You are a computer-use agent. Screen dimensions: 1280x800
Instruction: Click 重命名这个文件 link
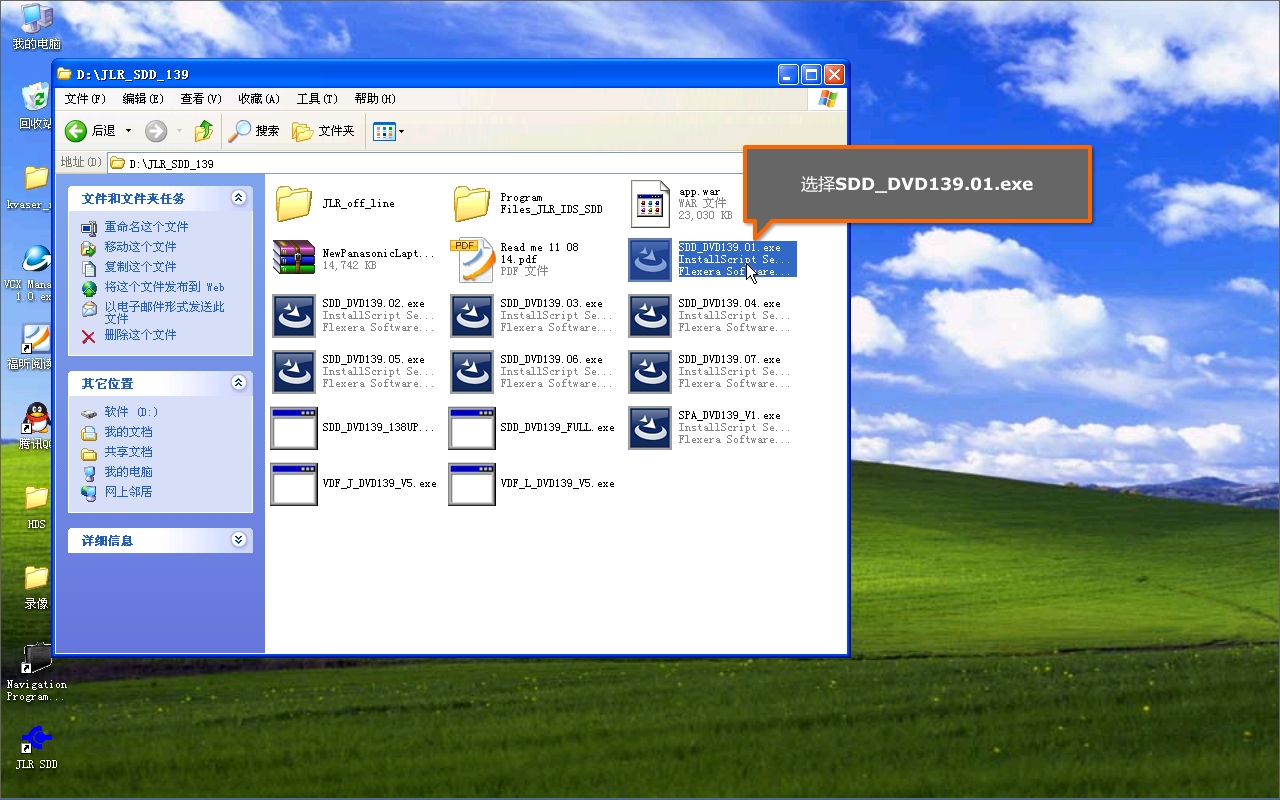click(146, 227)
